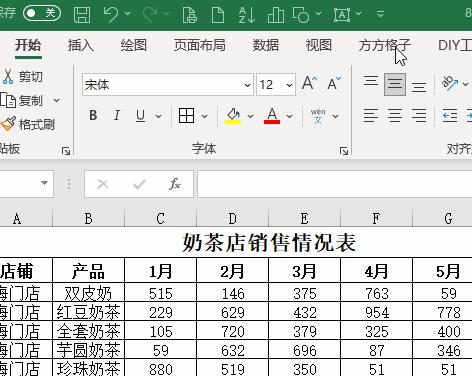472x376 pixels.
Task: Click into the formula bar
Action: tap(335, 184)
